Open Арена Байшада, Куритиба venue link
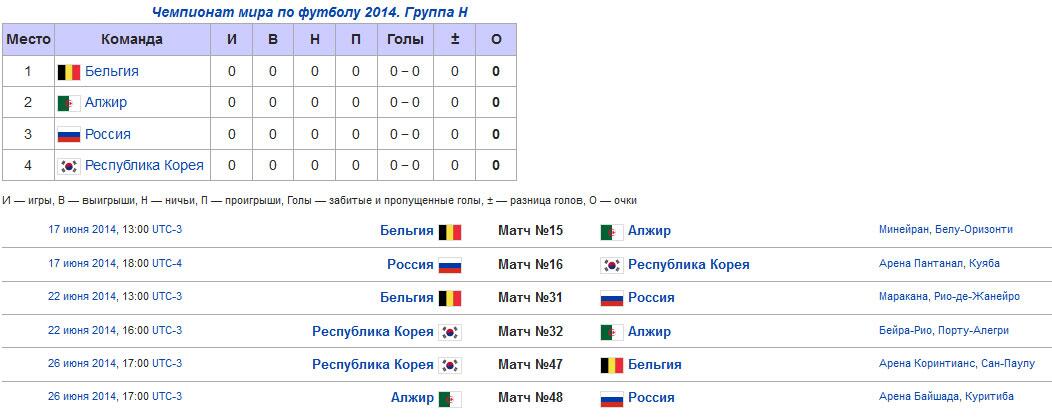 [x=946, y=397]
